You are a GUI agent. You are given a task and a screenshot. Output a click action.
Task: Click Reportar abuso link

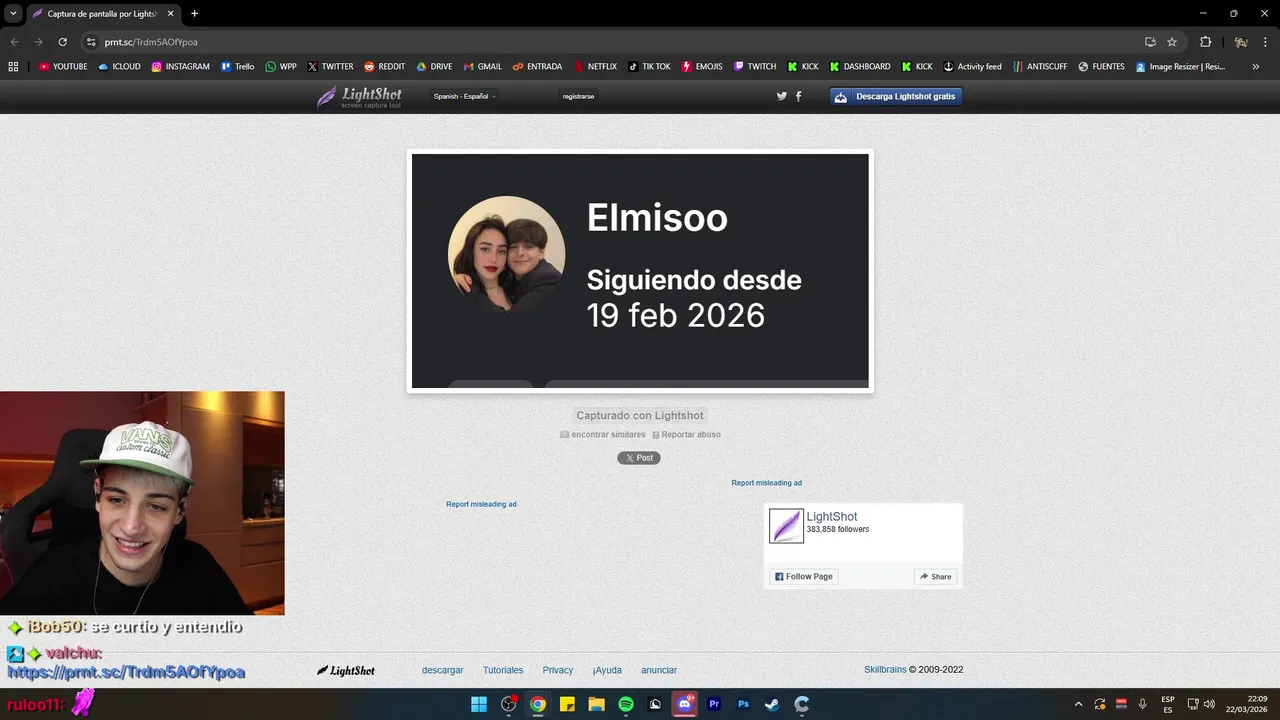687,435
